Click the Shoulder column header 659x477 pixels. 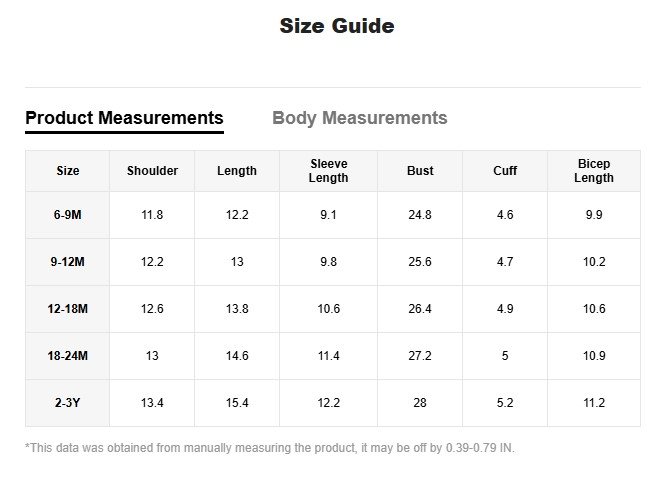pos(152,171)
